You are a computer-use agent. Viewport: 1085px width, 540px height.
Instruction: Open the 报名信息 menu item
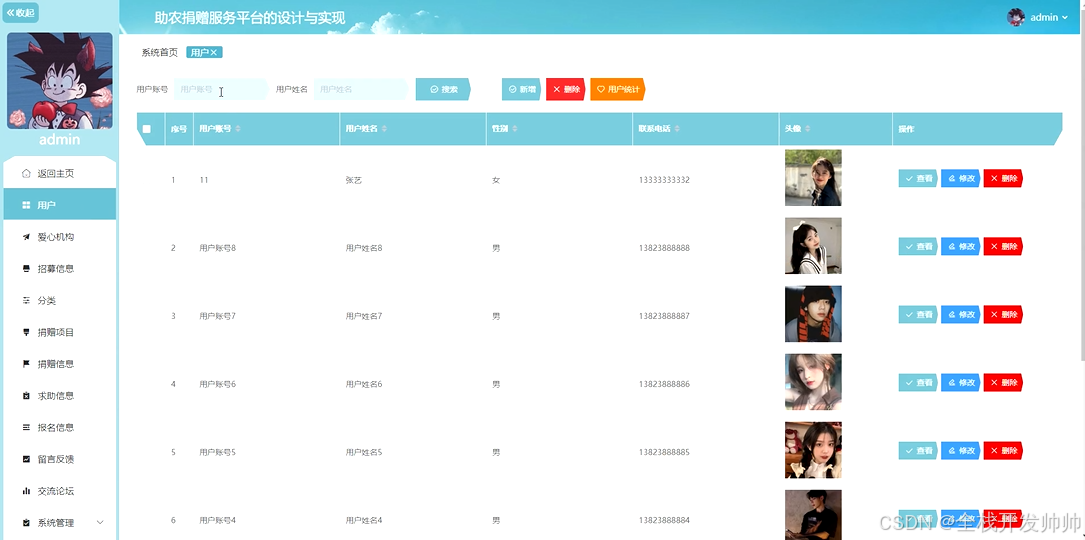60,427
